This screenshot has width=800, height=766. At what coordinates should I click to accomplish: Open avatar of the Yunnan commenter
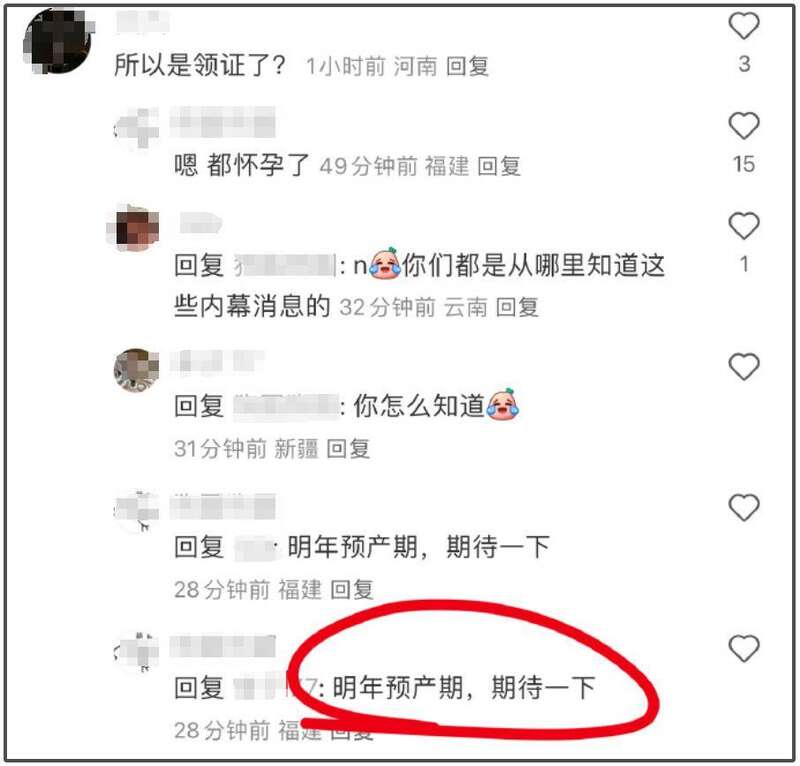click(134, 228)
